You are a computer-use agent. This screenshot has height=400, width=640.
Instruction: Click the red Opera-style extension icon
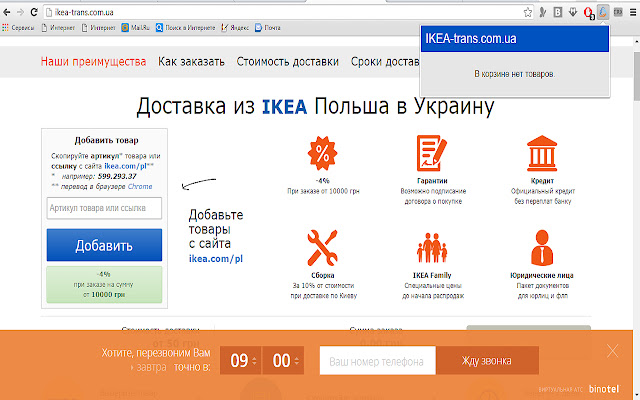(x=588, y=13)
